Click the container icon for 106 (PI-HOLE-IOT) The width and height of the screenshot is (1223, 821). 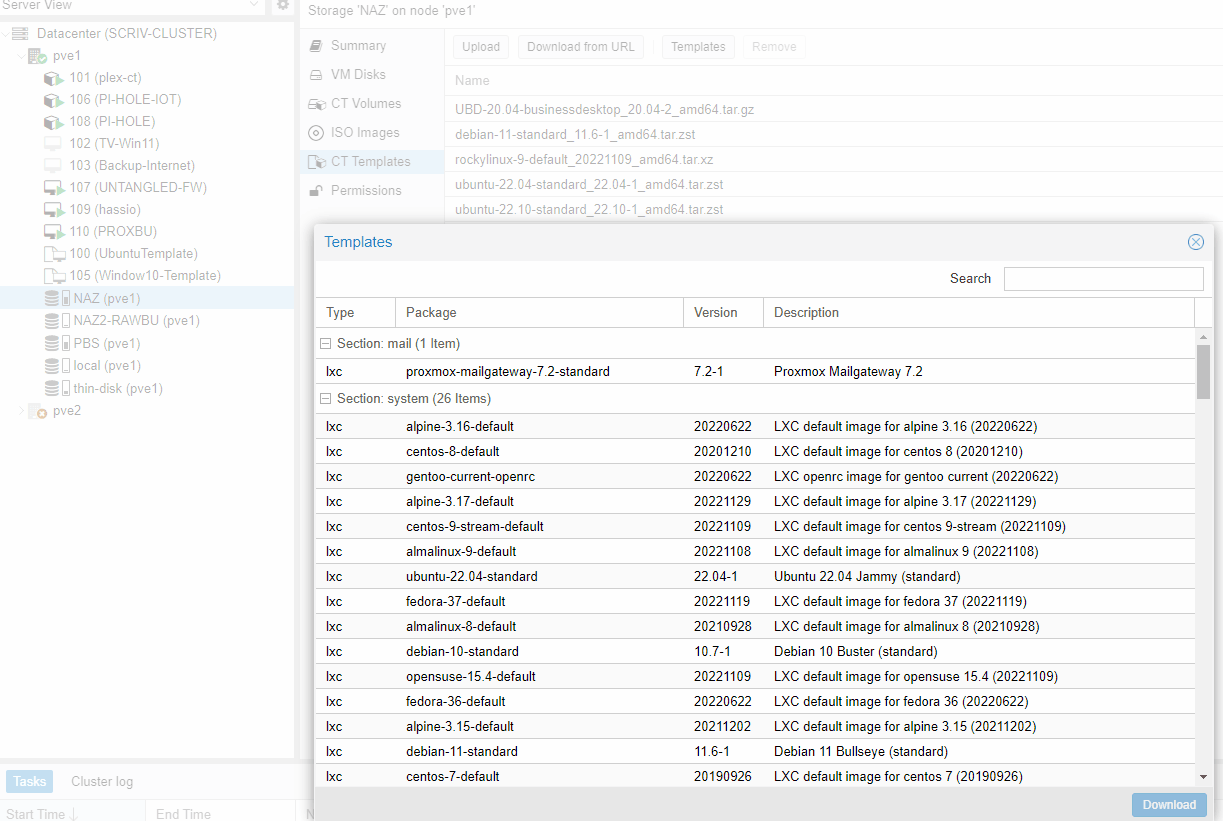pyautogui.click(x=53, y=100)
